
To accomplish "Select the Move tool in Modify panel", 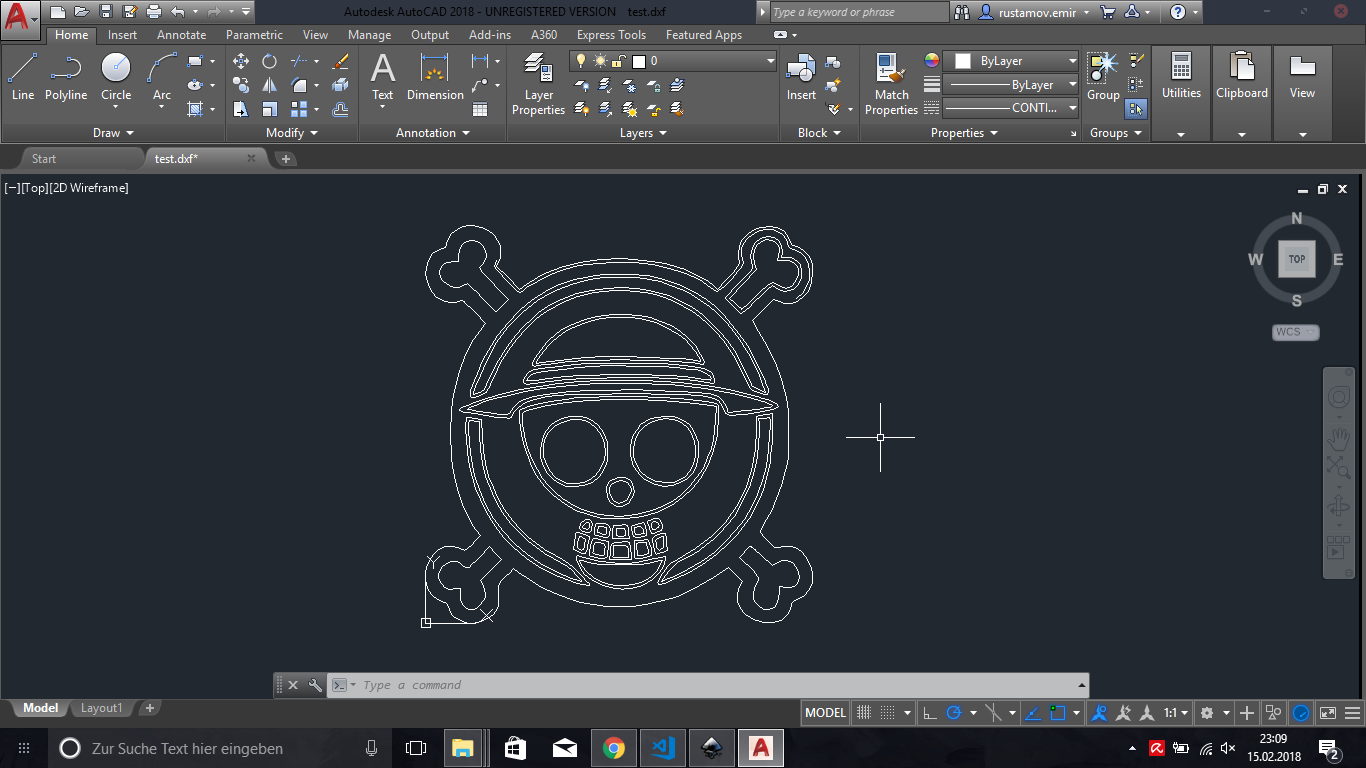I will [241, 61].
